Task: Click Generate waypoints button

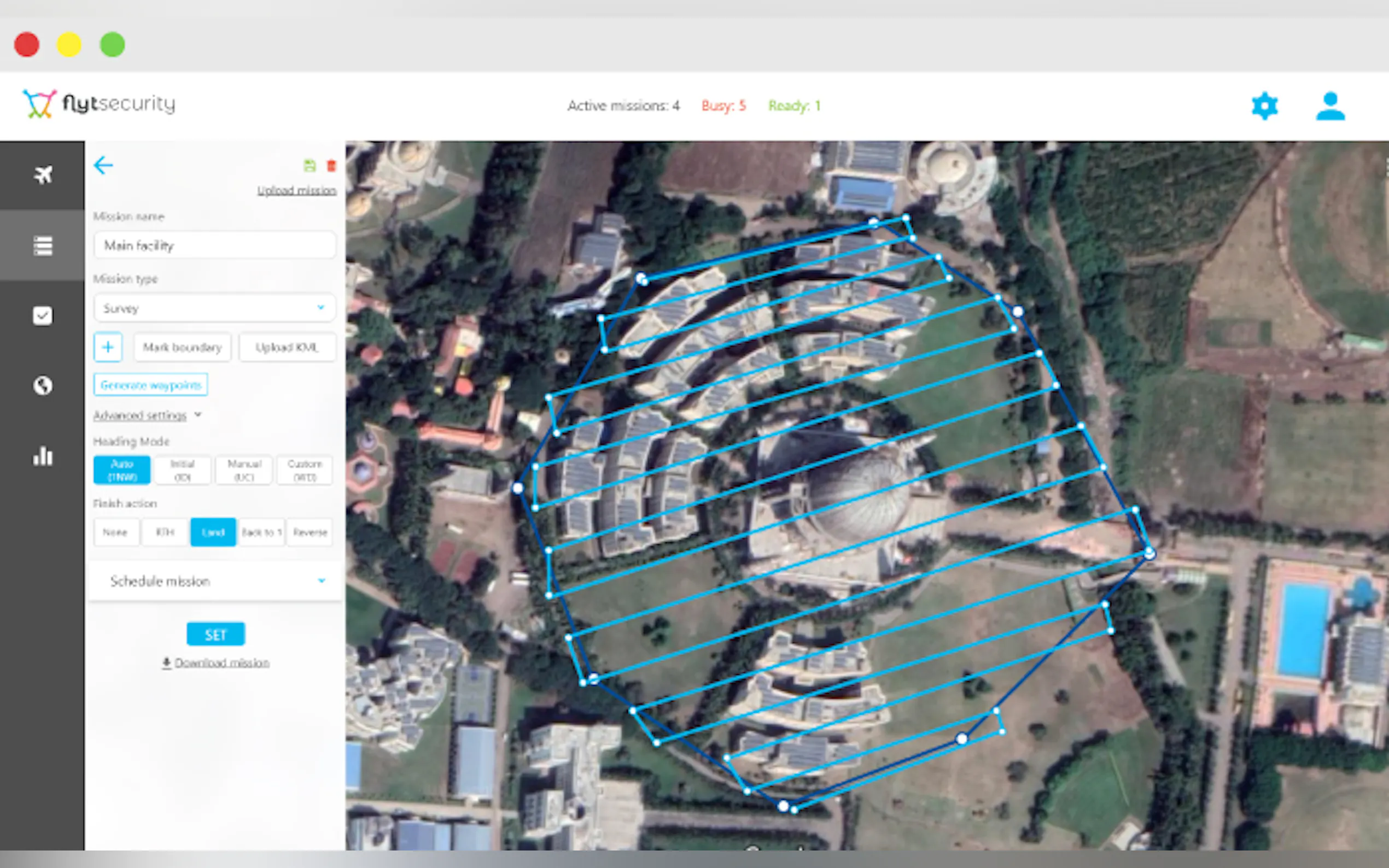Action: click(150, 385)
